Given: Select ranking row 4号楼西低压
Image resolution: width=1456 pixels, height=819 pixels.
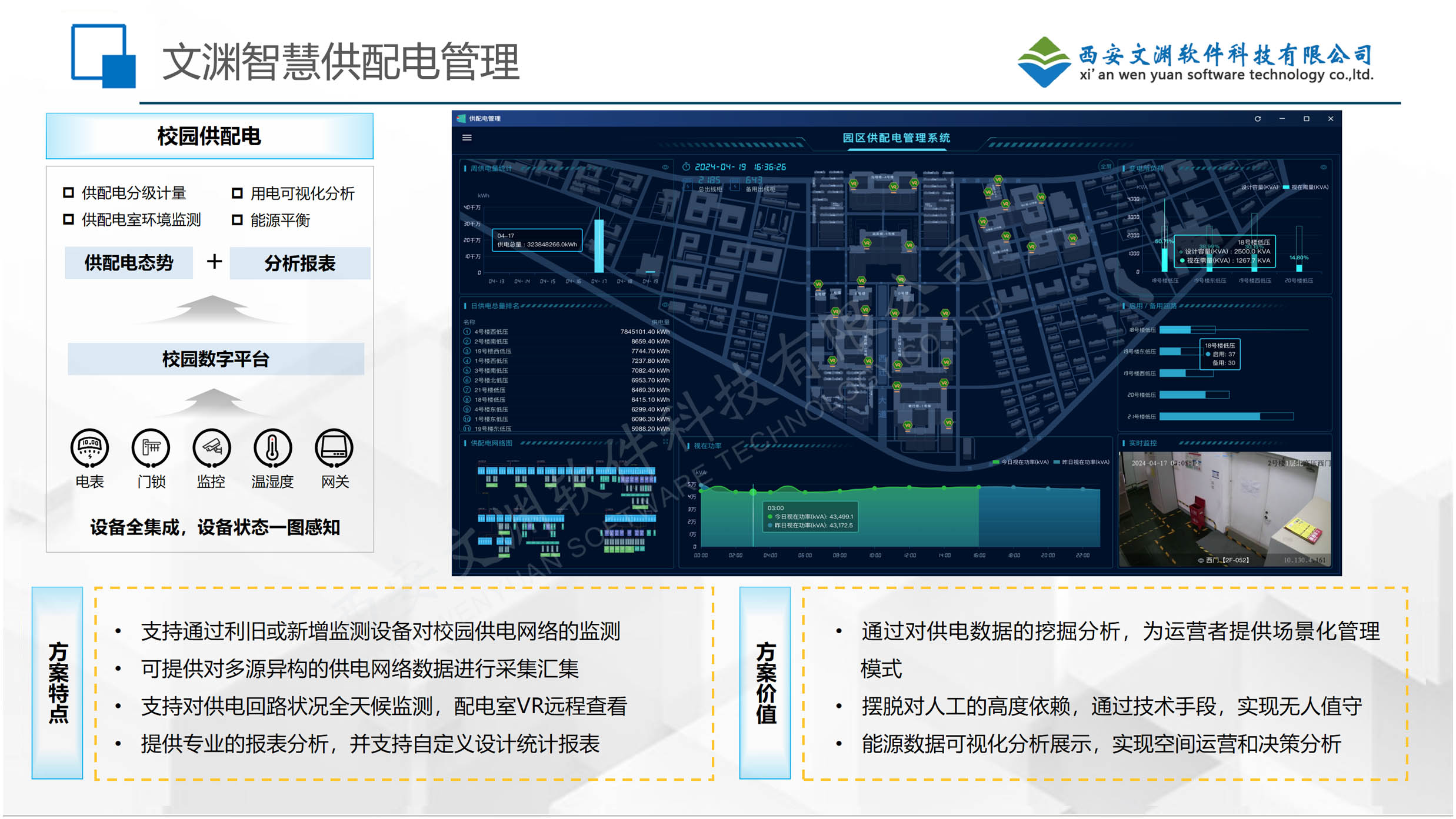Looking at the screenshot, I should pyautogui.click(x=566, y=332).
